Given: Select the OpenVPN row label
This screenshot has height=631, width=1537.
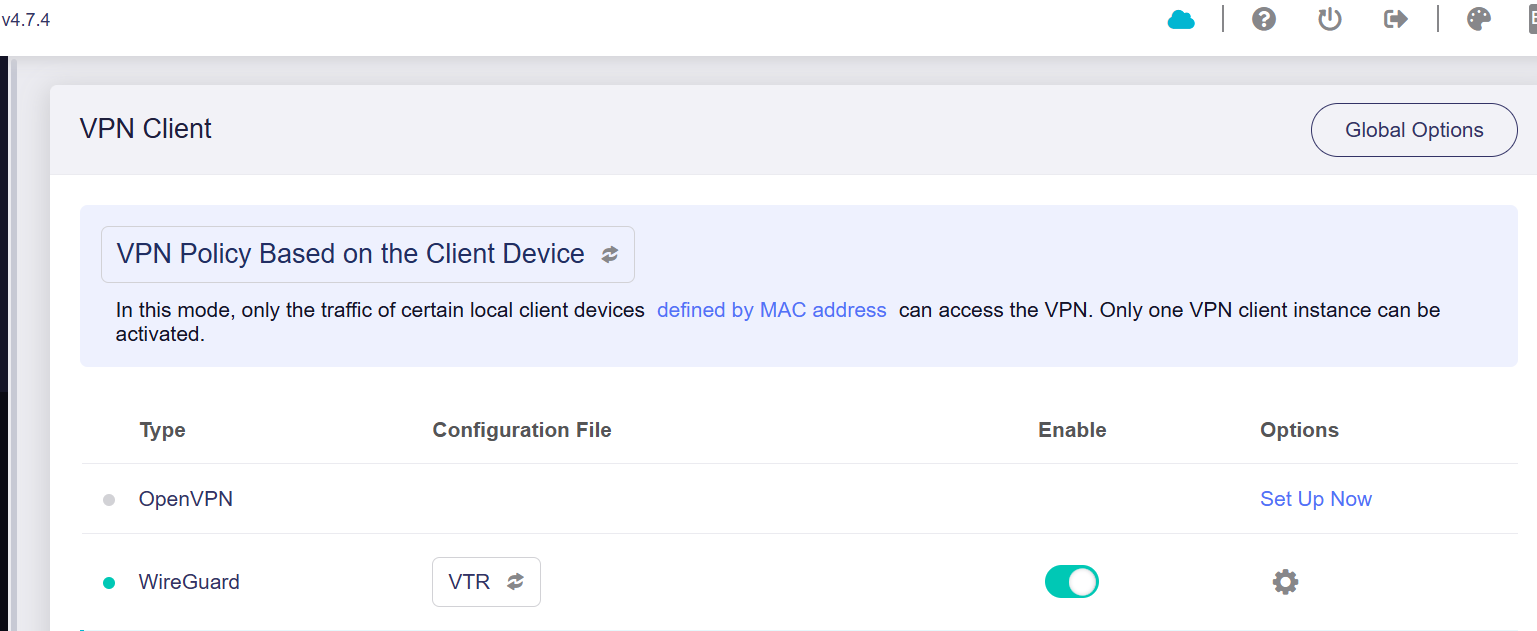Looking at the screenshot, I should (x=186, y=499).
